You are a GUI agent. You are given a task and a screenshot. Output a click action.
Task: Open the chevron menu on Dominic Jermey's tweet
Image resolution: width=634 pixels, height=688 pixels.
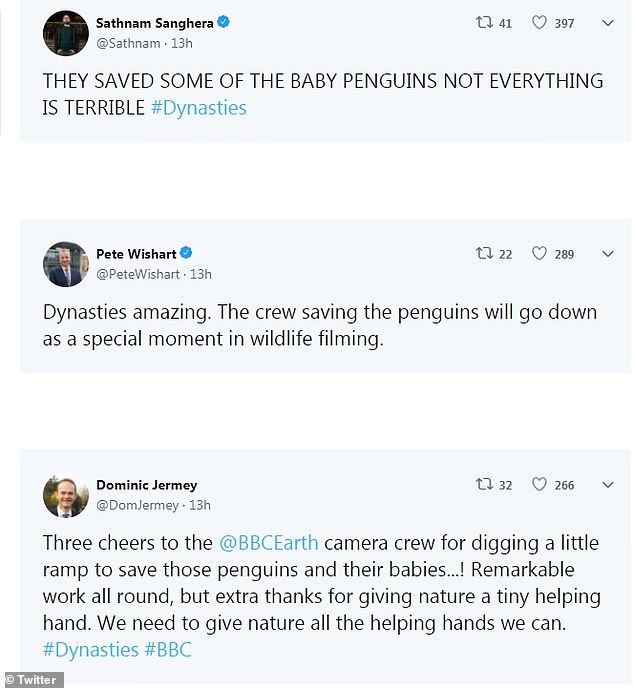point(607,485)
